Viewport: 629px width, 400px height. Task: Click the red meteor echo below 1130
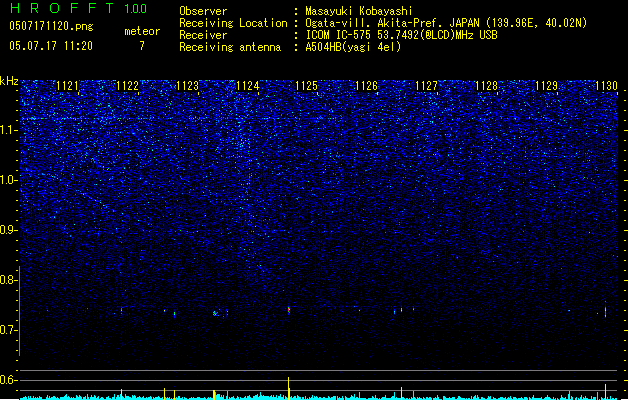[605, 311]
